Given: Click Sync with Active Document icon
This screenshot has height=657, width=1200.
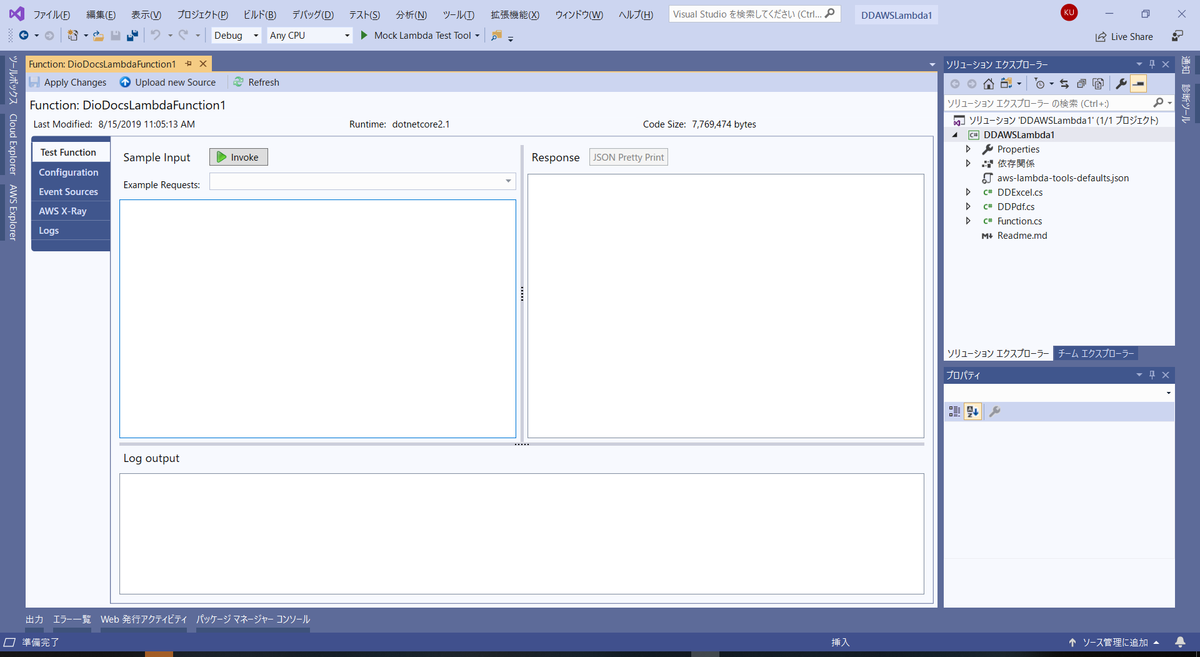Looking at the screenshot, I should click(x=1064, y=84).
